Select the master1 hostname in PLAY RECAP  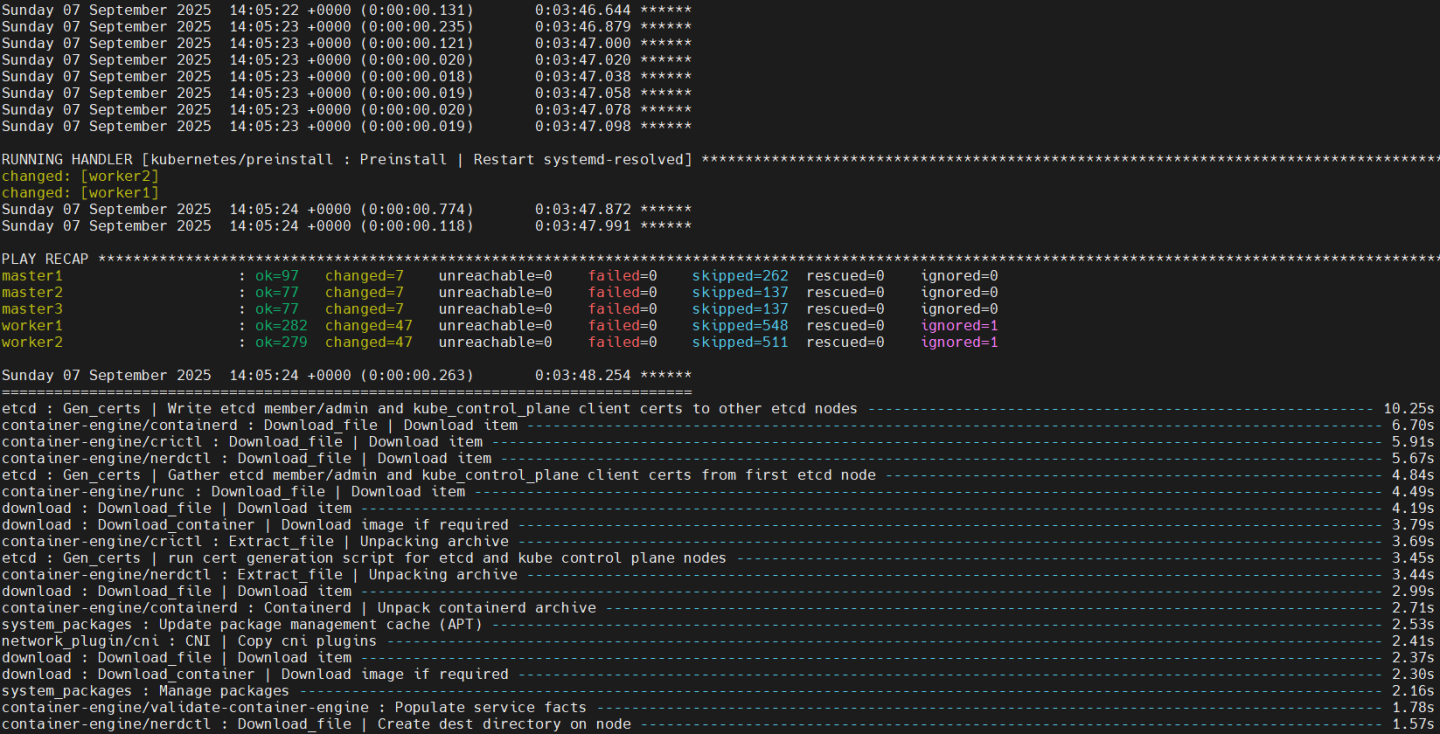click(x=32, y=275)
